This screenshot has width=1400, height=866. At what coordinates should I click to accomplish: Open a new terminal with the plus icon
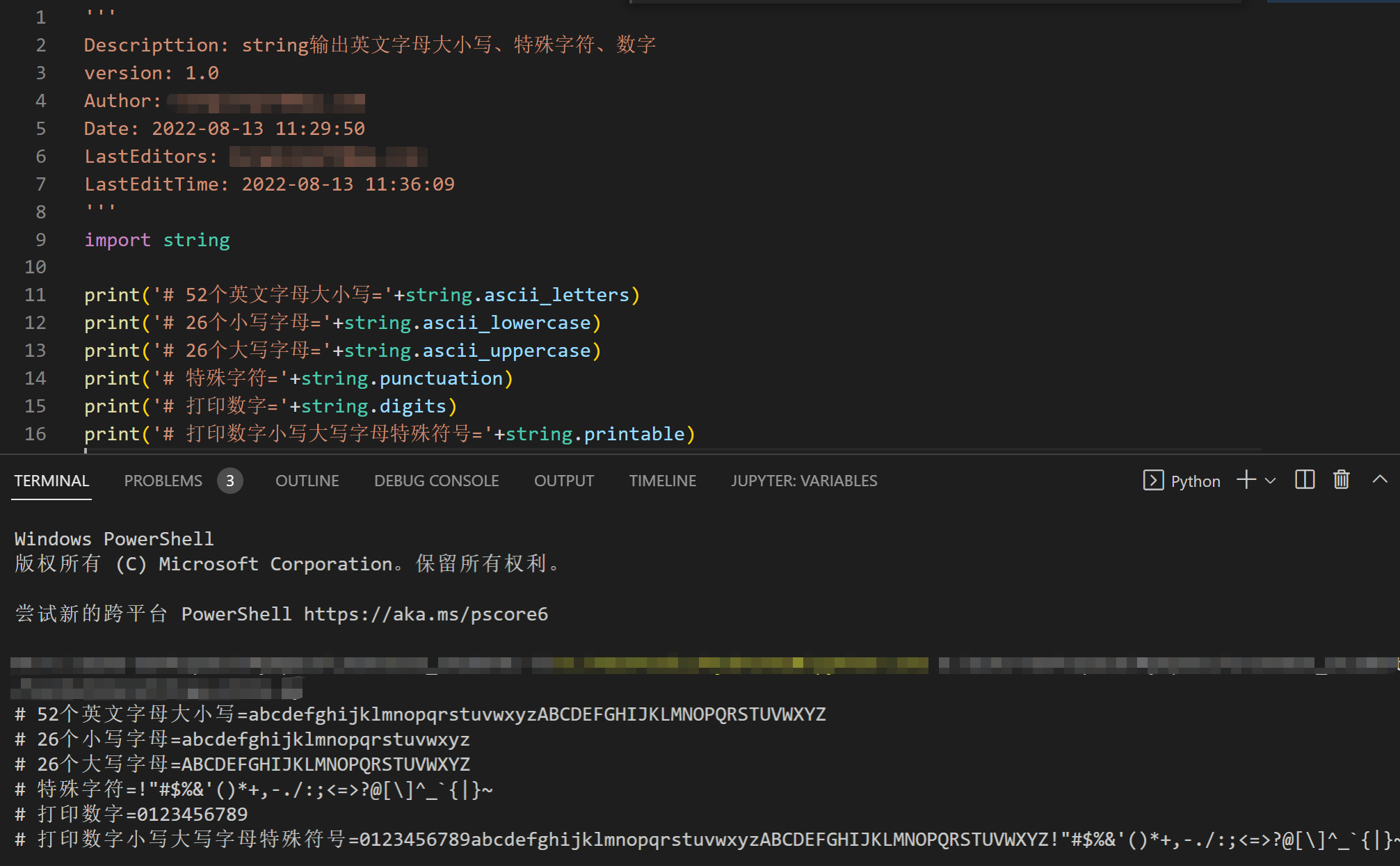tap(1246, 480)
